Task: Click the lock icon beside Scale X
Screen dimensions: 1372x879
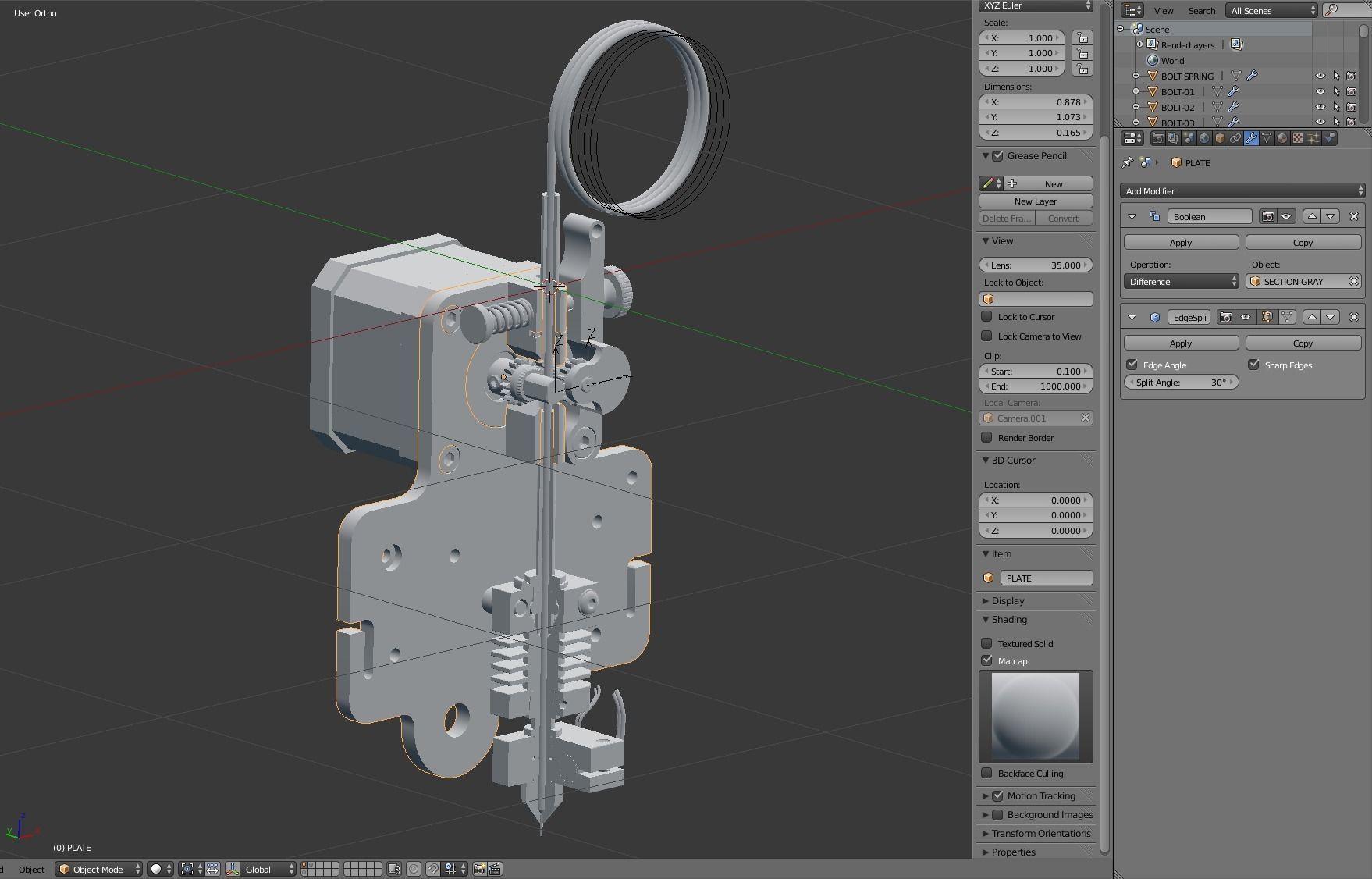Action: (1082, 37)
